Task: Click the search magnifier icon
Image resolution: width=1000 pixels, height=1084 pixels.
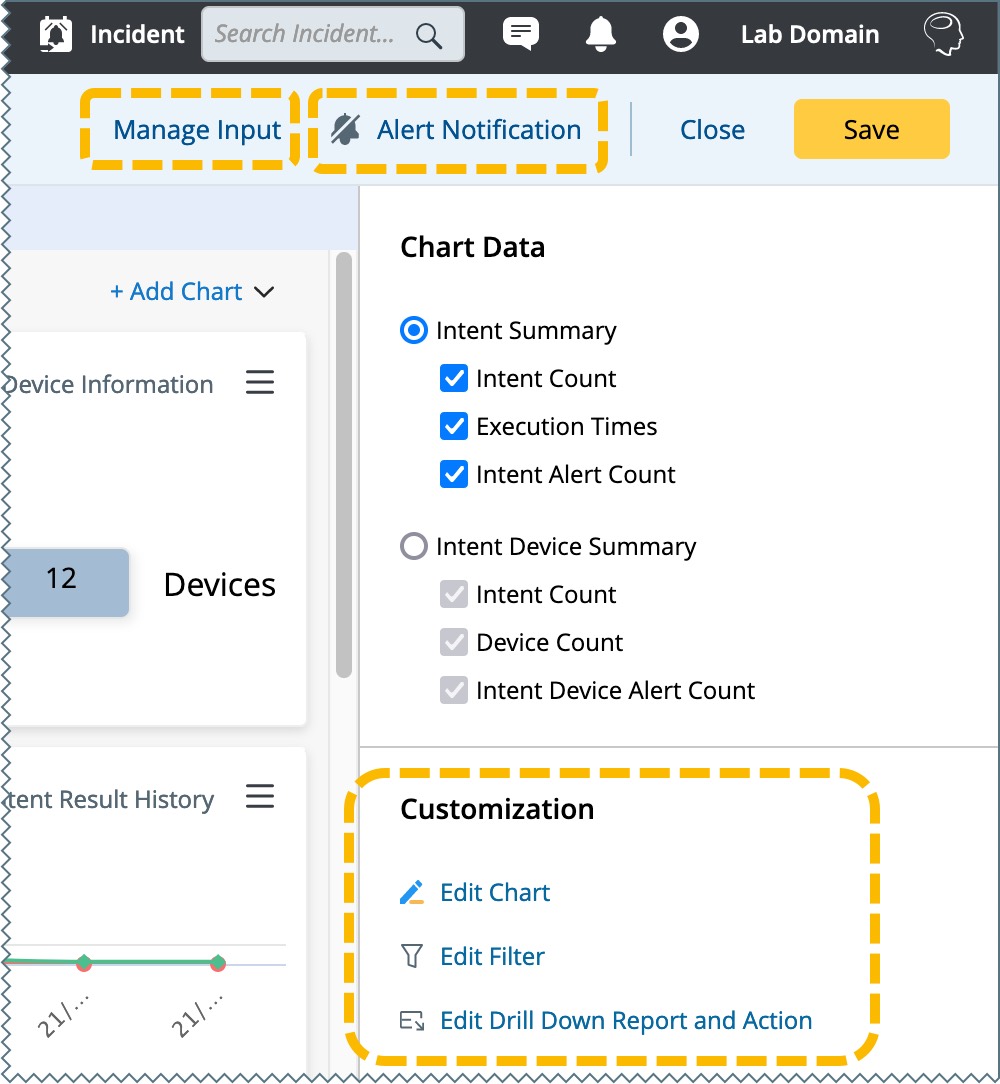Action: pos(429,35)
